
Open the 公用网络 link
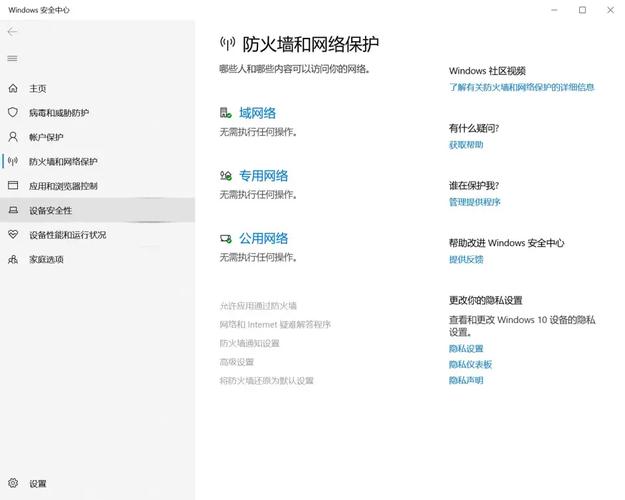click(x=263, y=238)
